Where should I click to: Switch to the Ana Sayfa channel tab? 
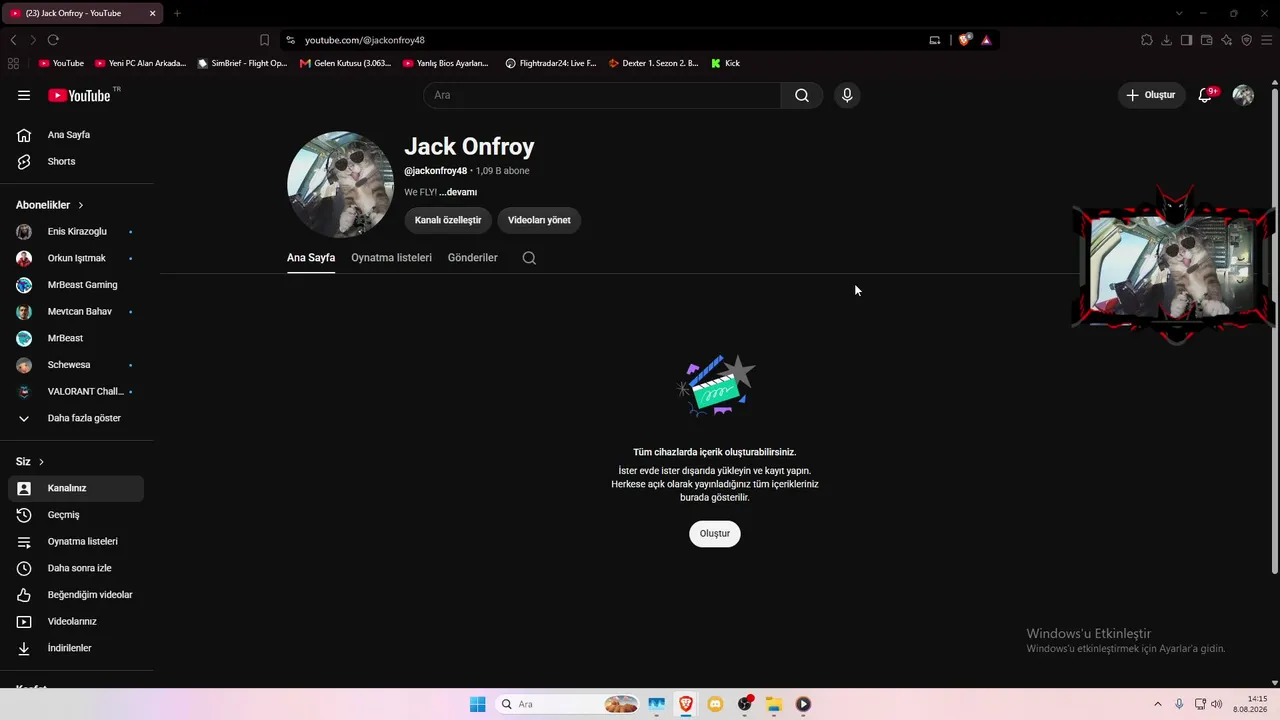[311, 258]
